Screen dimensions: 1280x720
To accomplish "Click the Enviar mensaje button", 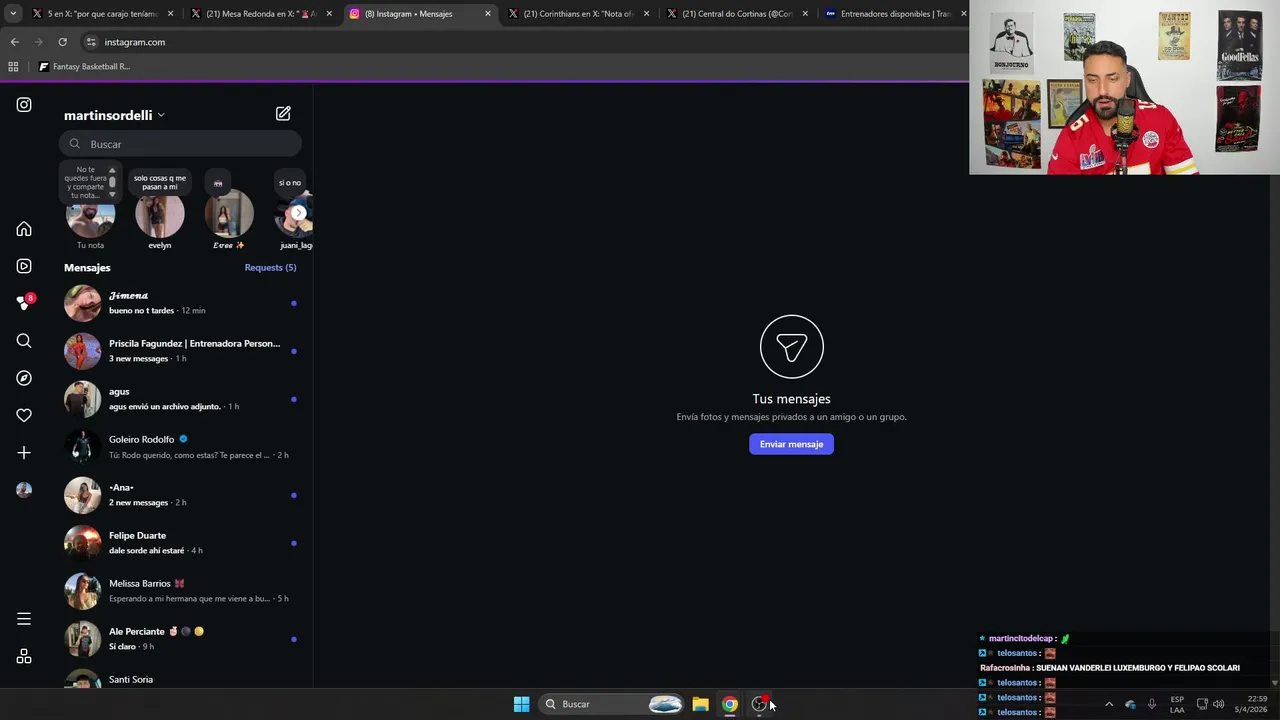I will tap(791, 444).
